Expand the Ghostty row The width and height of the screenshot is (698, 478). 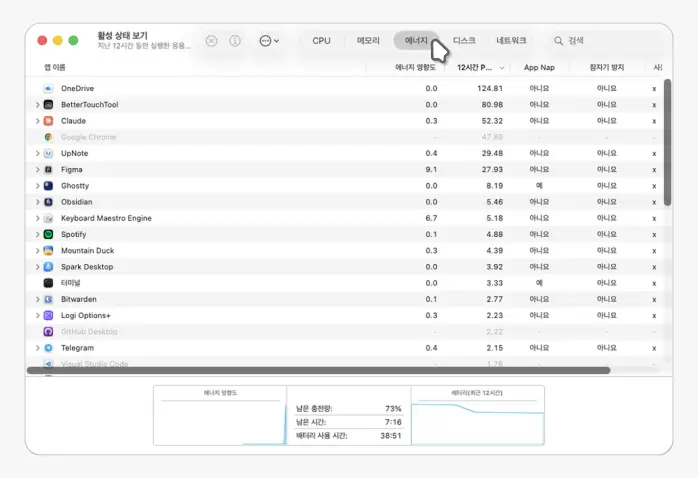tap(37, 186)
